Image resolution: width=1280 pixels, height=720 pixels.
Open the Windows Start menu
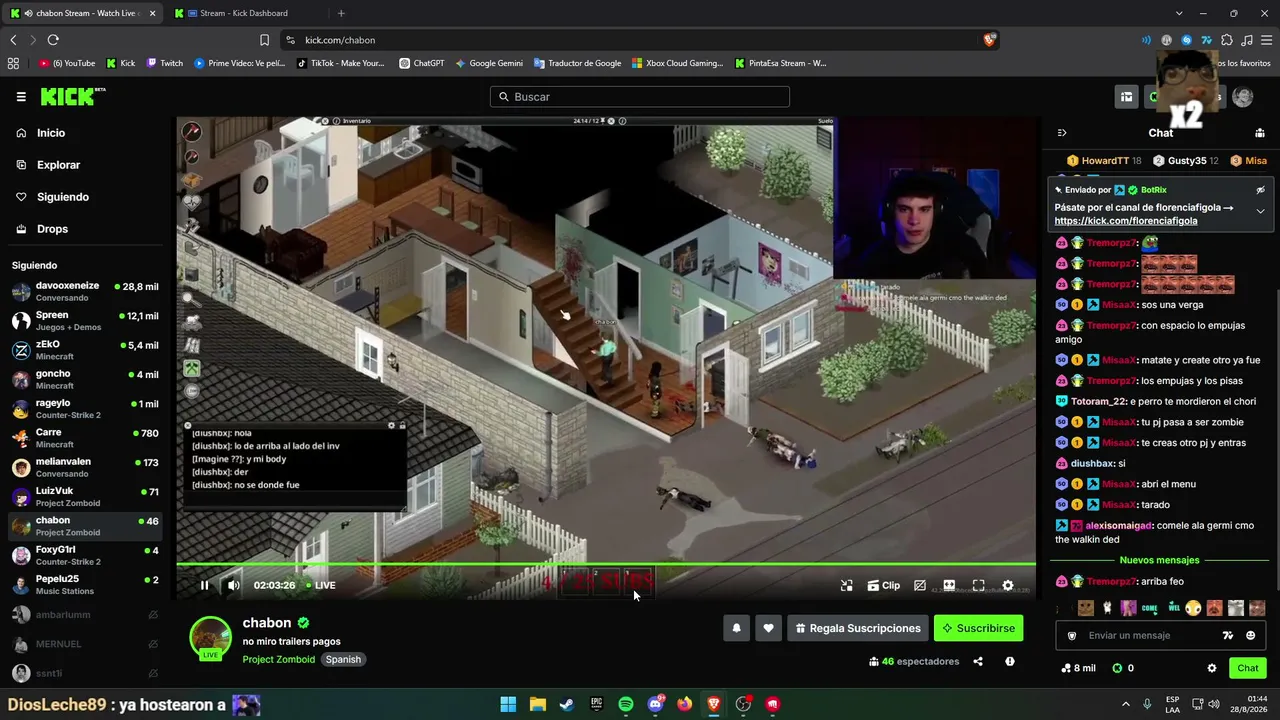tap(508, 704)
